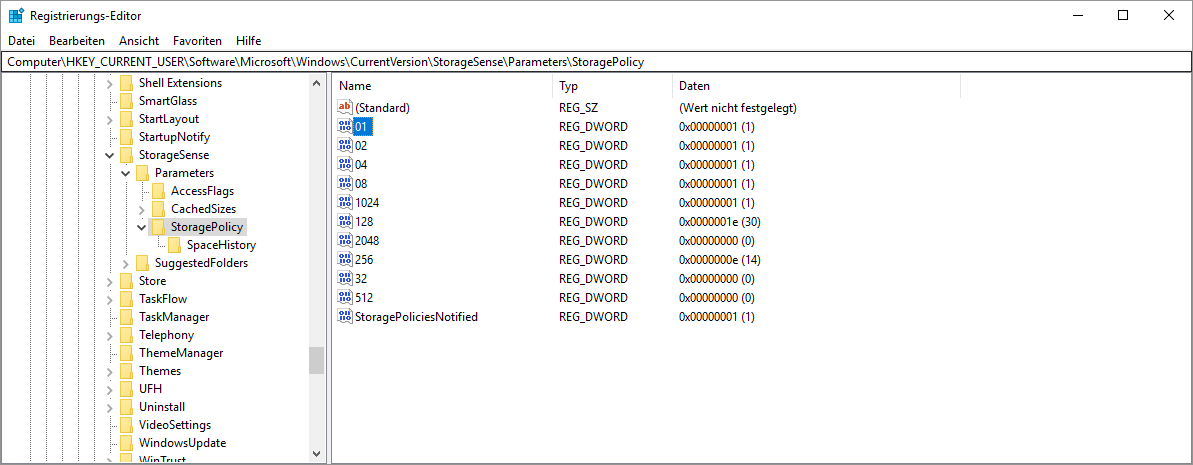Image resolution: width=1193 pixels, height=465 pixels.
Task: Open the Datei menu
Action: click(21, 41)
